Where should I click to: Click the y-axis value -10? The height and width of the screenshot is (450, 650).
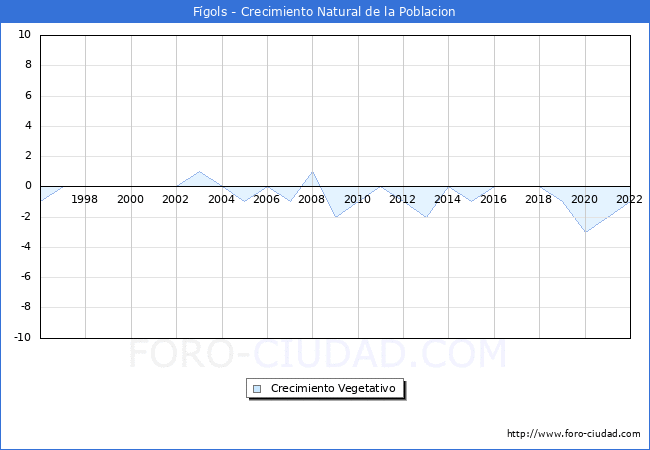tap(22, 337)
